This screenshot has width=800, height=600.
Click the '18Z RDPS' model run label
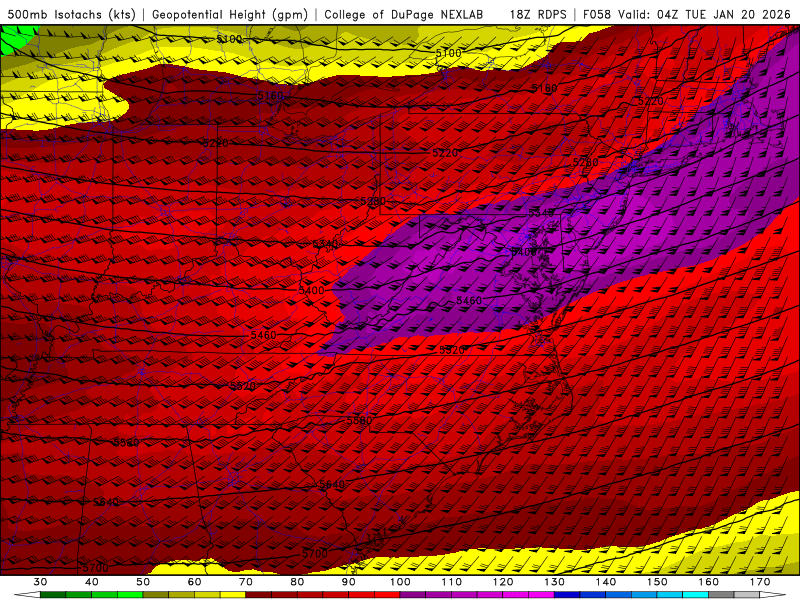(x=538, y=15)
